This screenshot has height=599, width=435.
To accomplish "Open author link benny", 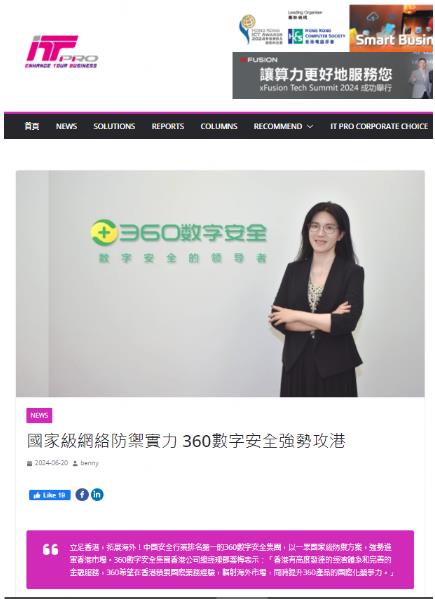I will [x=89, y=463].
